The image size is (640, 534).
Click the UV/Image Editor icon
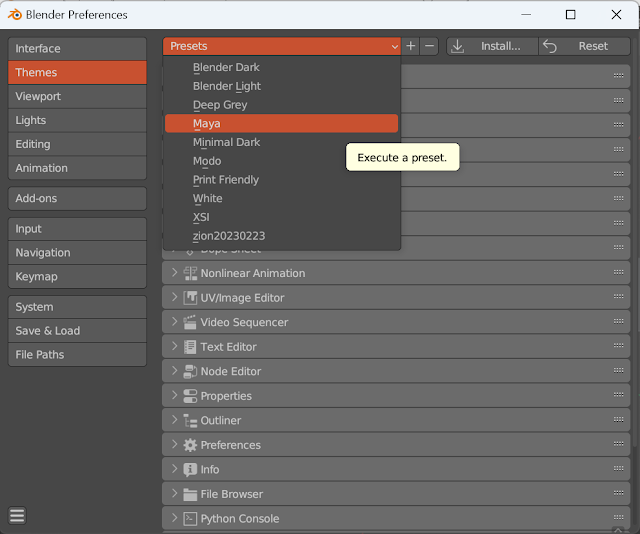[190, 298]
